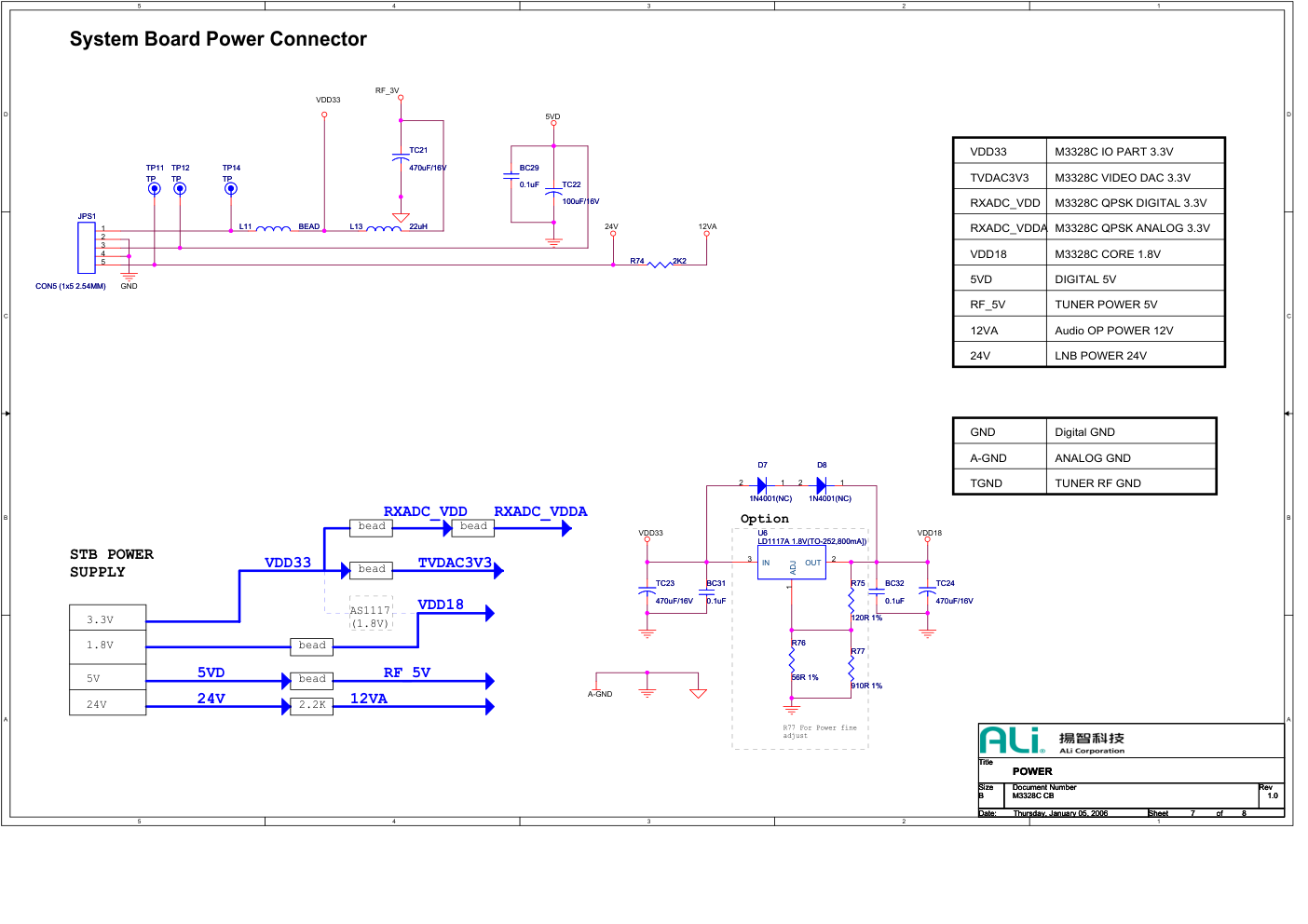Select the R76 resistor symbol
This screenshot has height=924, width=1308.
[792, 660]
